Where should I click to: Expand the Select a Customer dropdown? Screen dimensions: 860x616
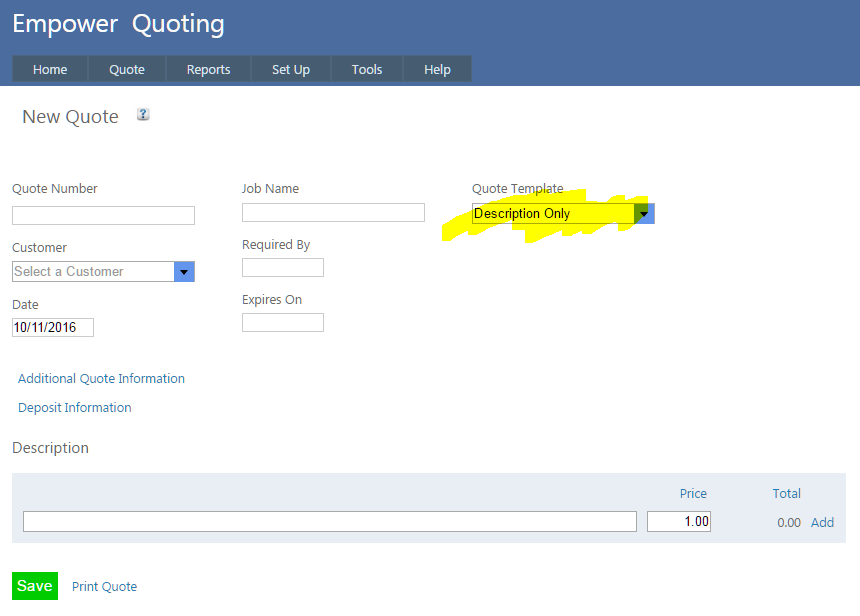coord(184,271)
